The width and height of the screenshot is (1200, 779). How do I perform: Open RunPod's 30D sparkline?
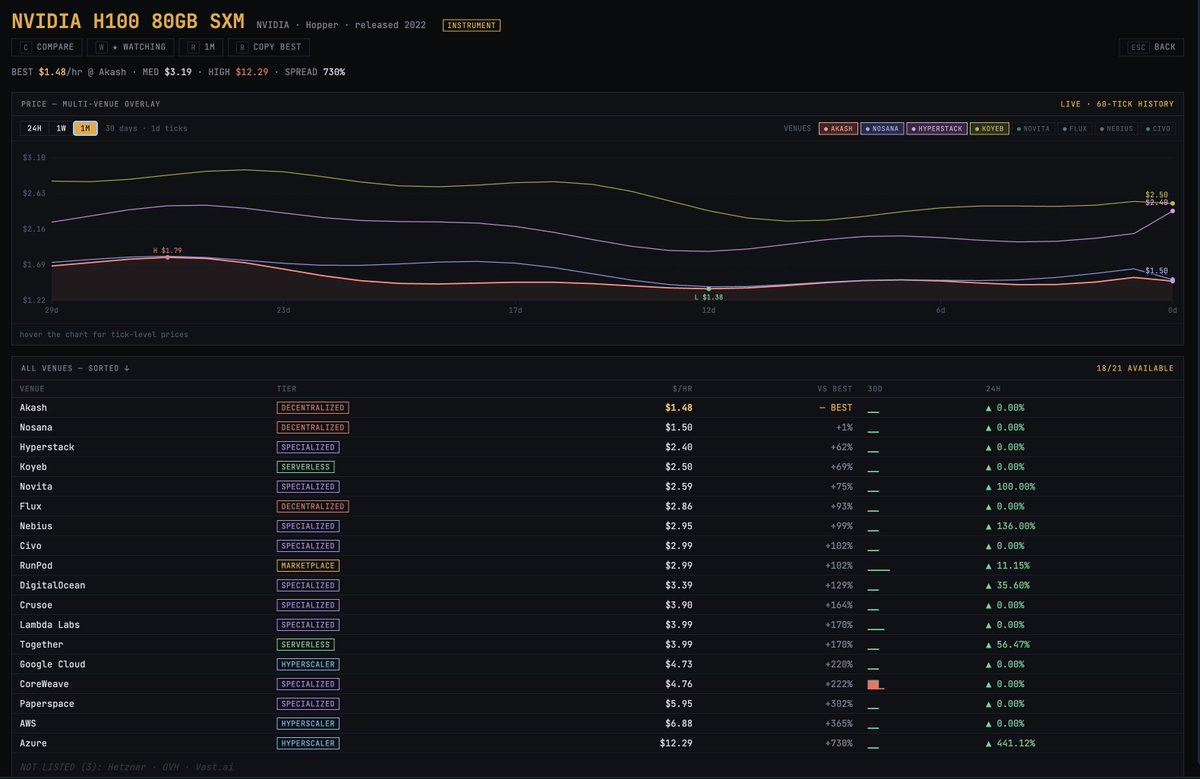[878, 569]
